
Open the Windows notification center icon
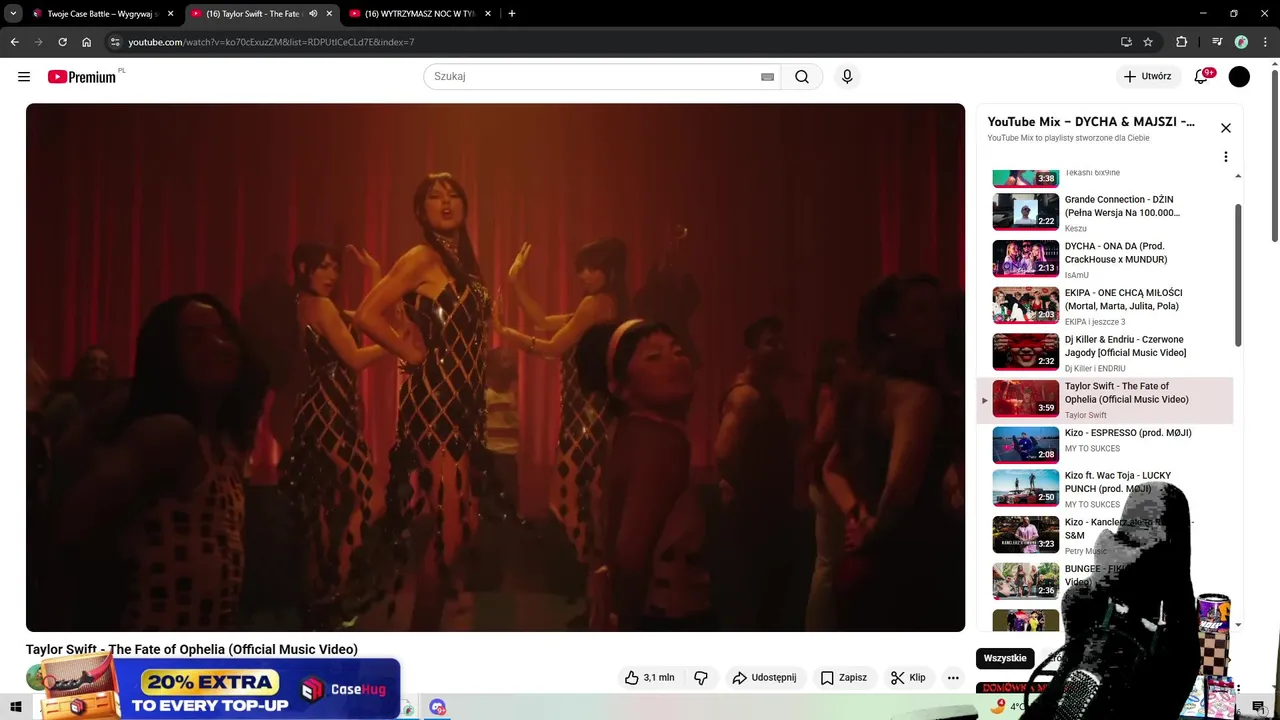[1258, 707]
